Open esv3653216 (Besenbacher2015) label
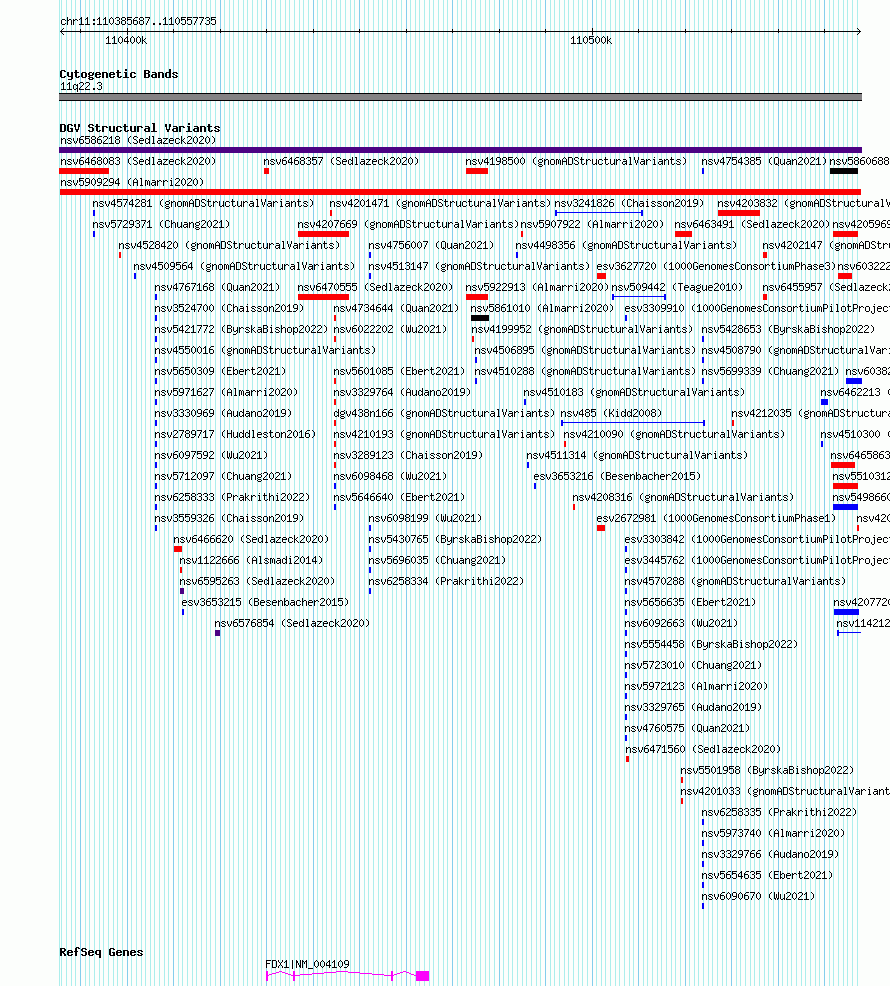Screen dimensions: 890x986 coord(617,476)
